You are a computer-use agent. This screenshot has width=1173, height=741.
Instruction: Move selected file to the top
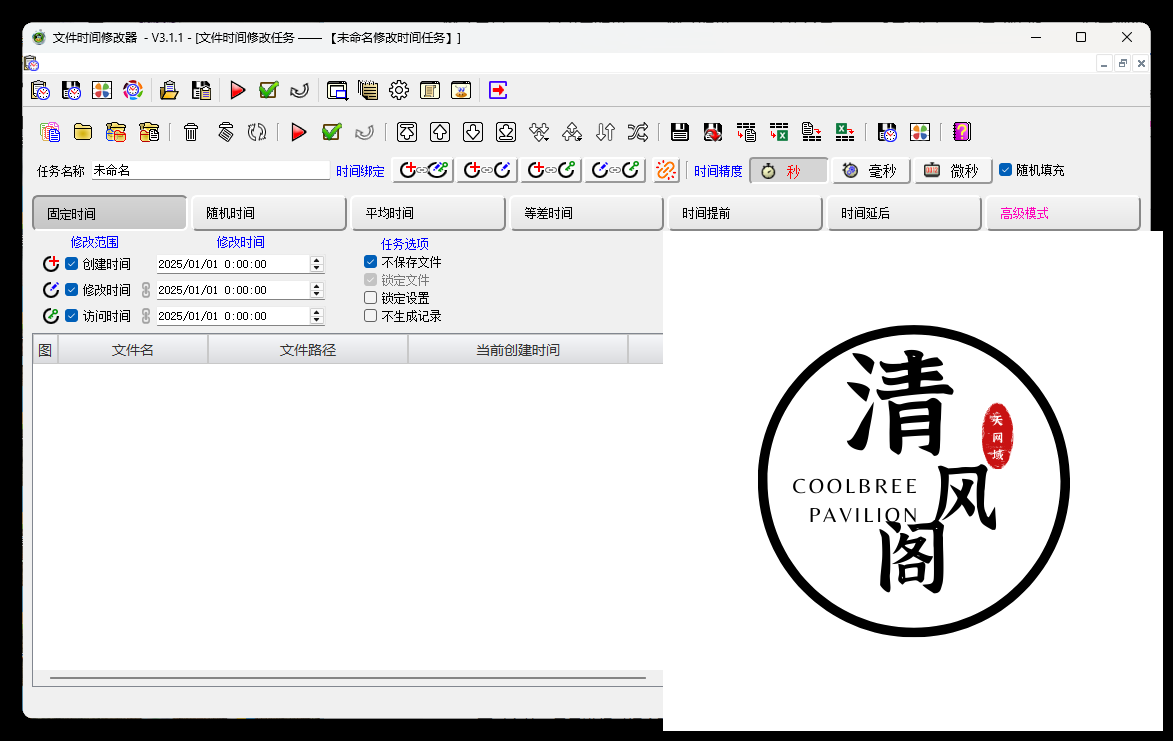pos(407,132)
